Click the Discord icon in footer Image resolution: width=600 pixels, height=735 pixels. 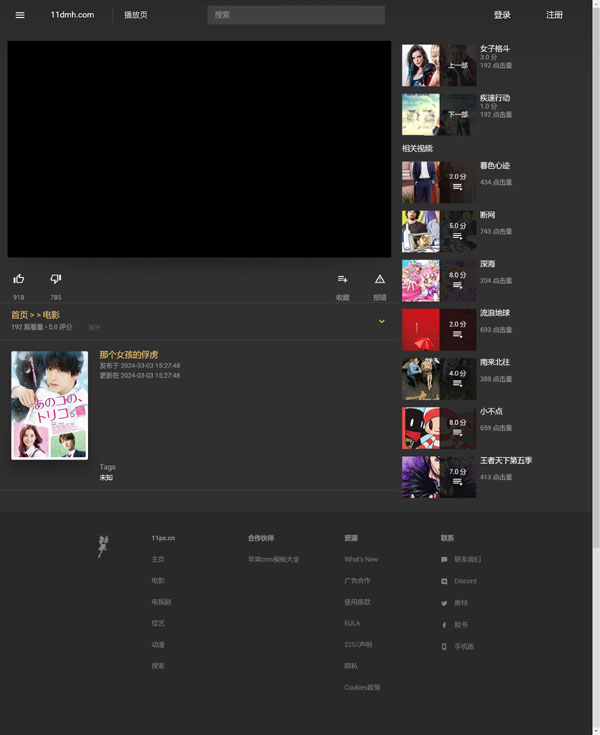click(x=444, y=581)
